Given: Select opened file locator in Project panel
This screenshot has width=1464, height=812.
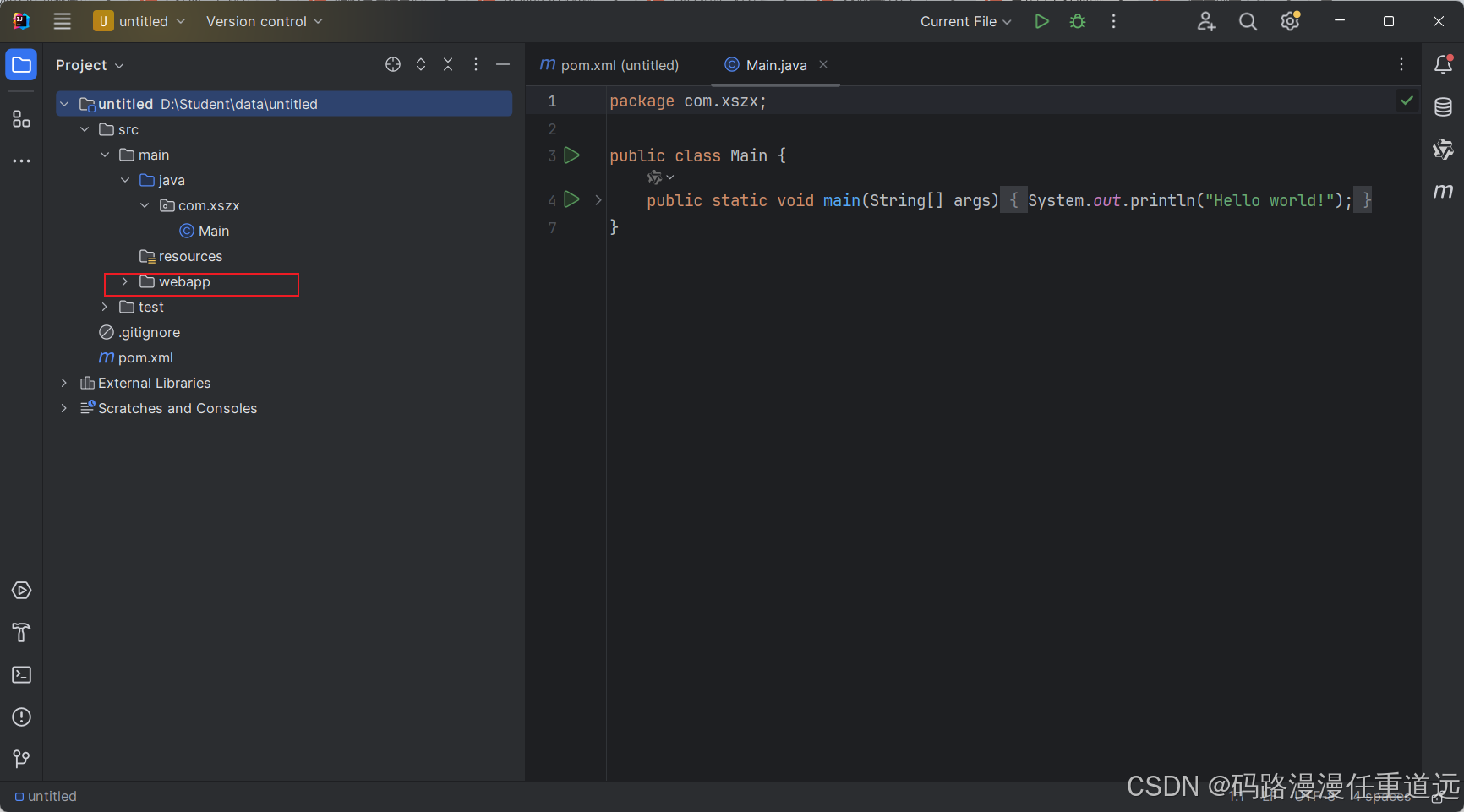Looking at the screenshot, I should point(393,65).
